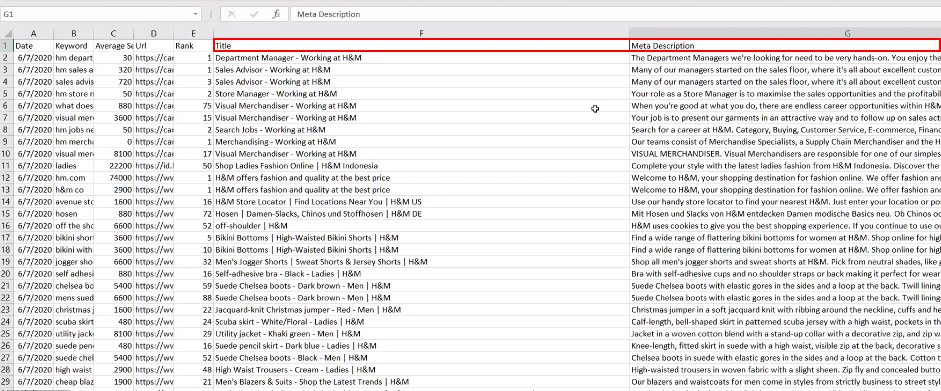Click the Rank header cell

[193, 46]
